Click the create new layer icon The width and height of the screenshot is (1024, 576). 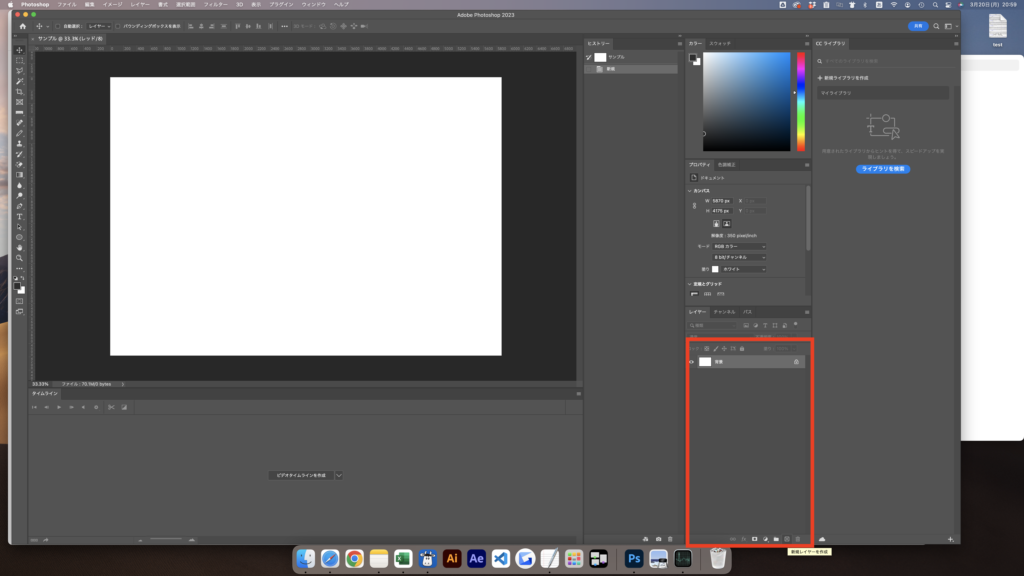click(x=787, y=539)
